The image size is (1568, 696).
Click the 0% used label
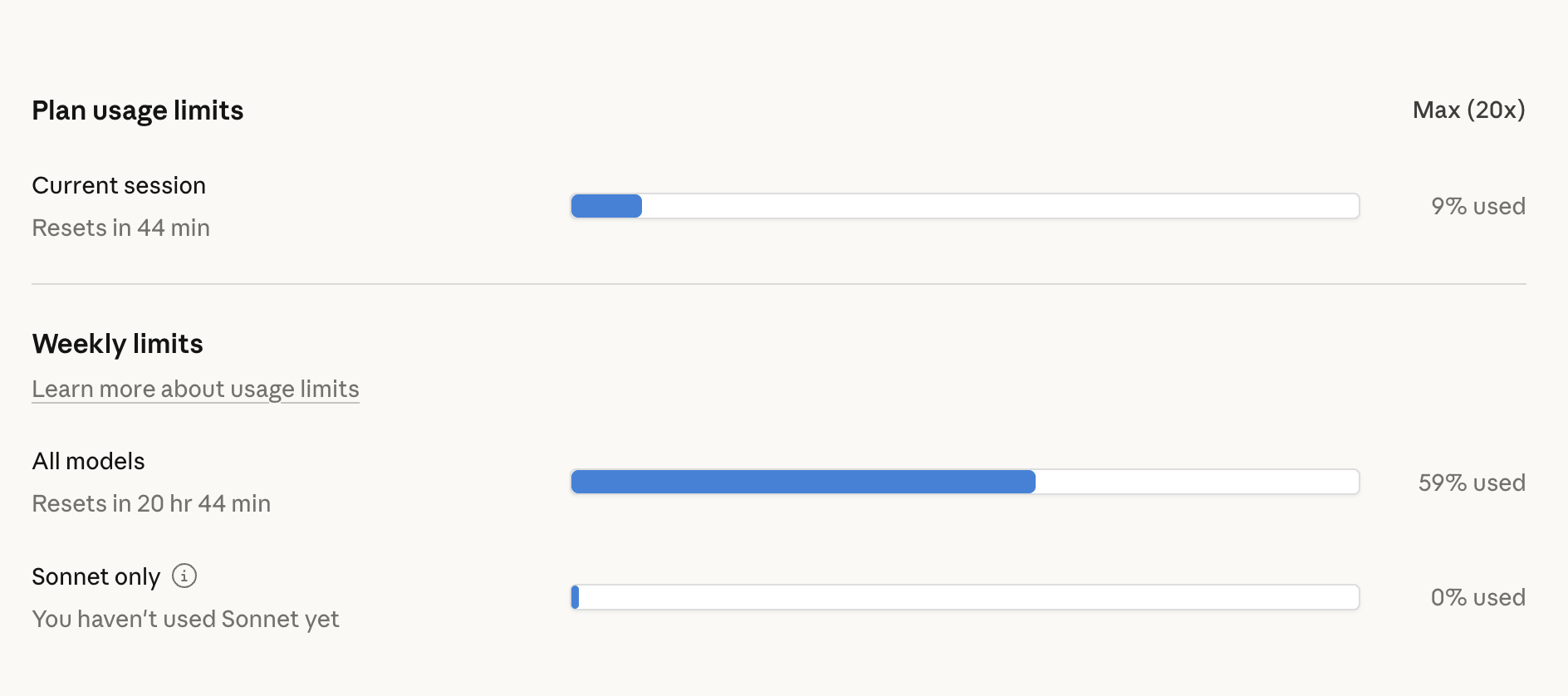(1477, 597)
